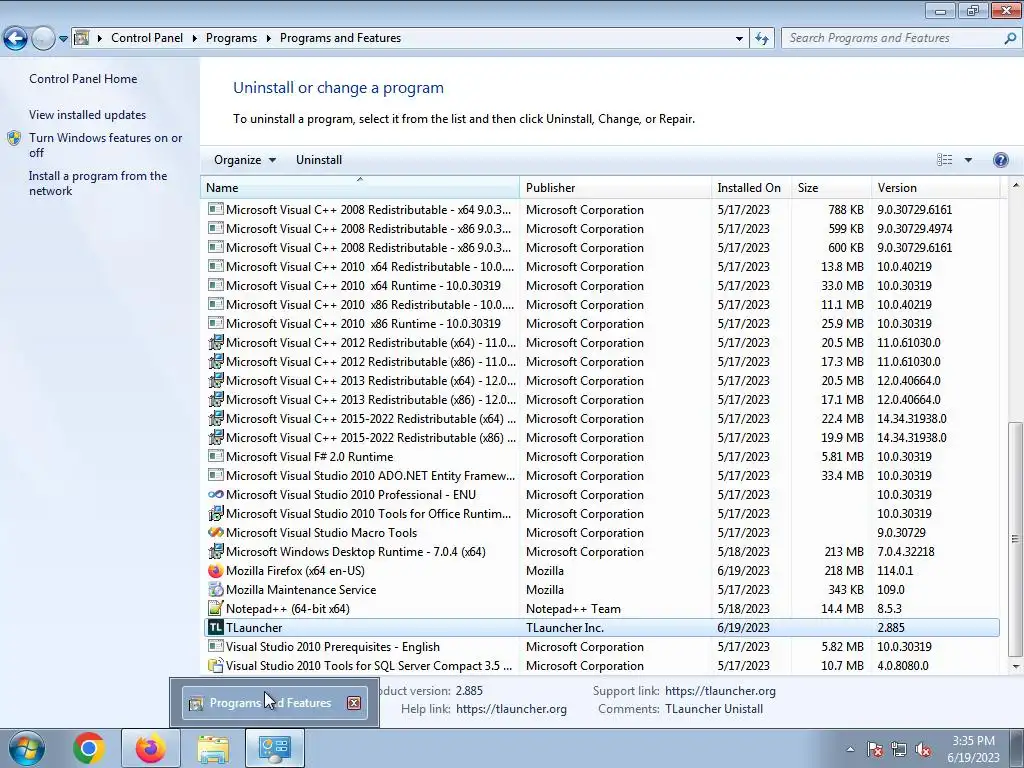Click the Control Panel breadcrumb
This screenshot has height=768, width=1024.
coord(147,38)
